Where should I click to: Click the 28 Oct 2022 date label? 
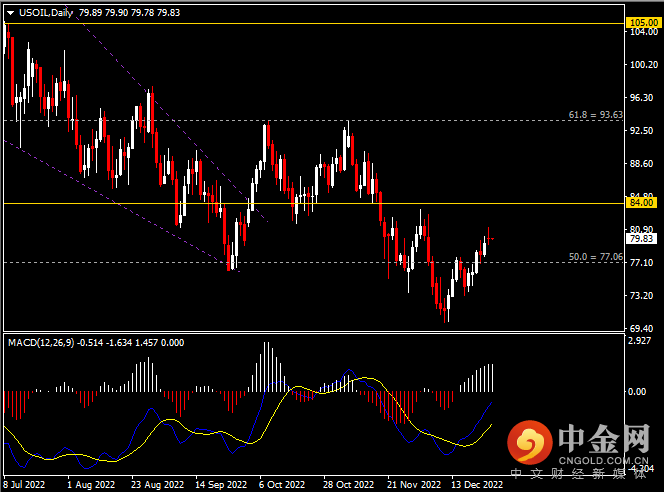pyautogui.click(x=348, y=484)
